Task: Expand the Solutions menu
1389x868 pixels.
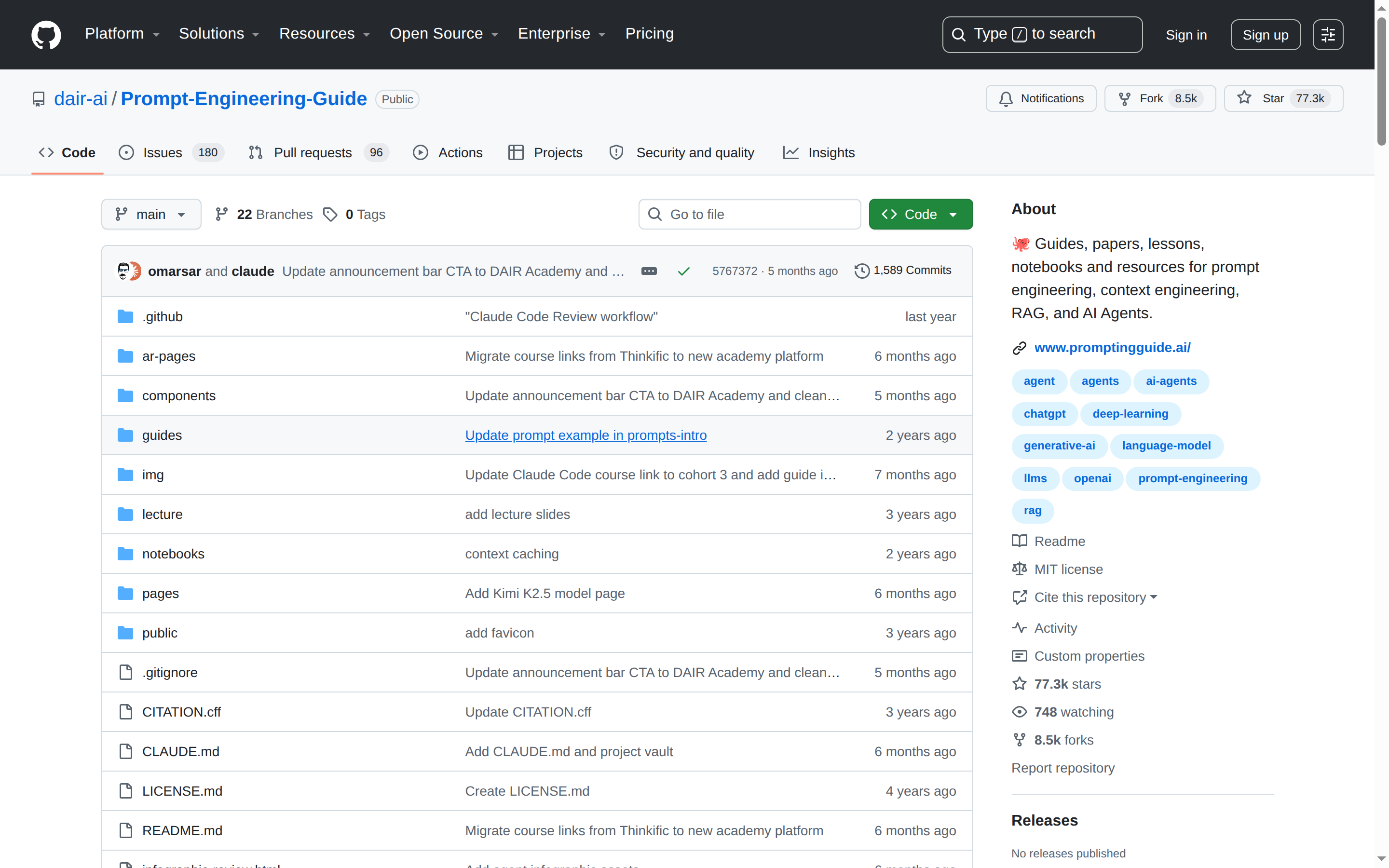Action: click(219, 34)
